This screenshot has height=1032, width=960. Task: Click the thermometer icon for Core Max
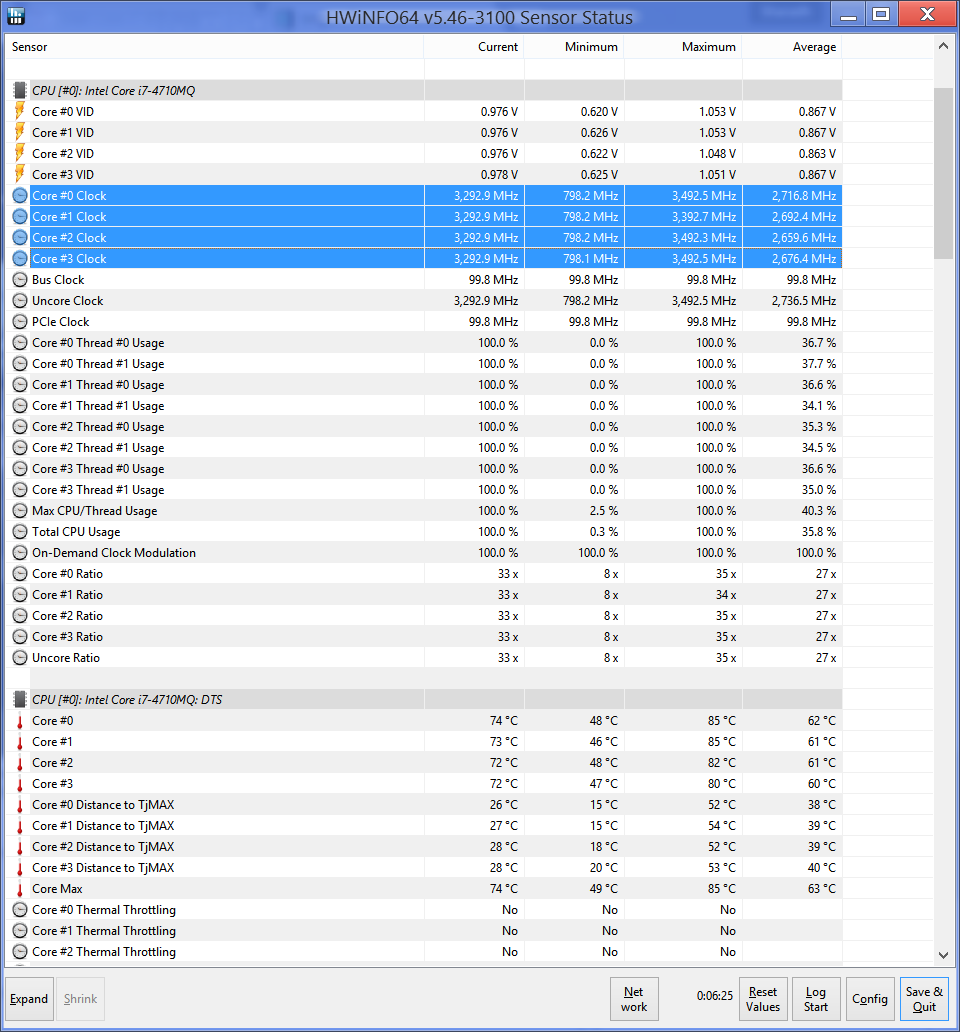[20, 889]
